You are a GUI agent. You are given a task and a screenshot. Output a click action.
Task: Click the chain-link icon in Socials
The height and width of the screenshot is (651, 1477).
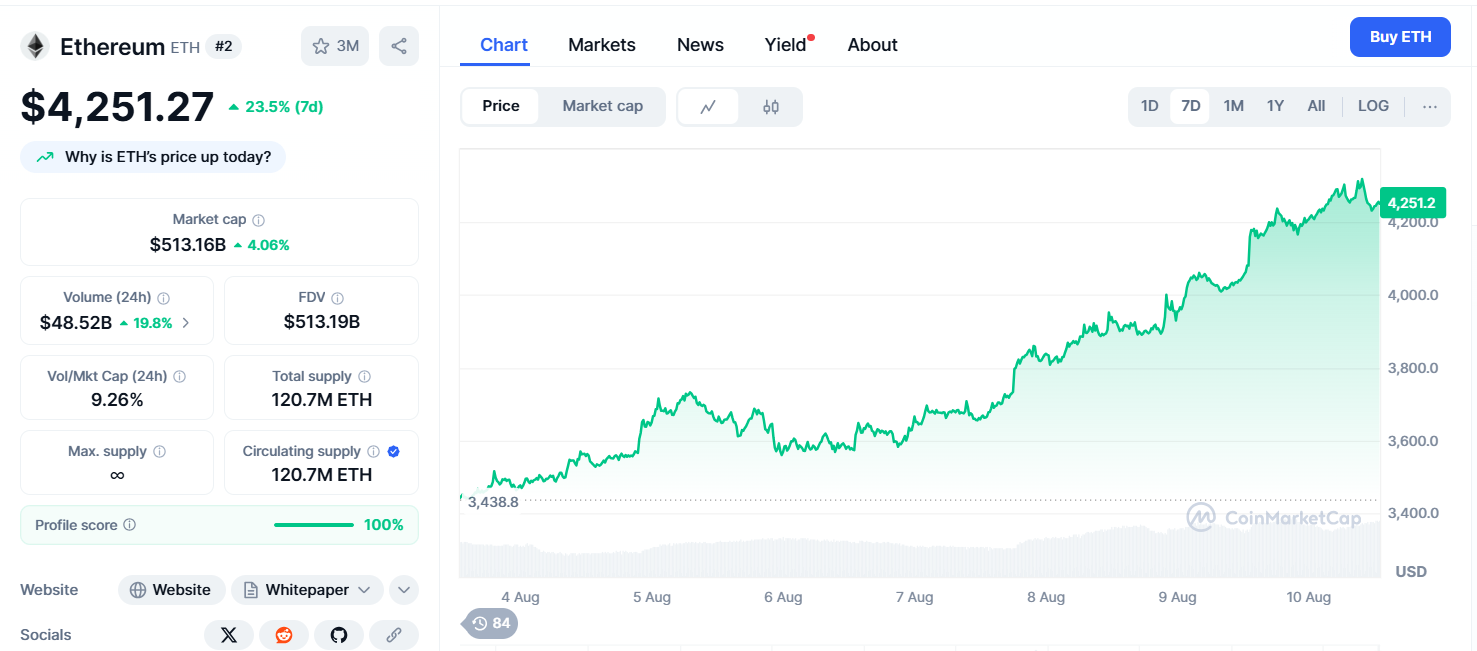coord(394,635)
